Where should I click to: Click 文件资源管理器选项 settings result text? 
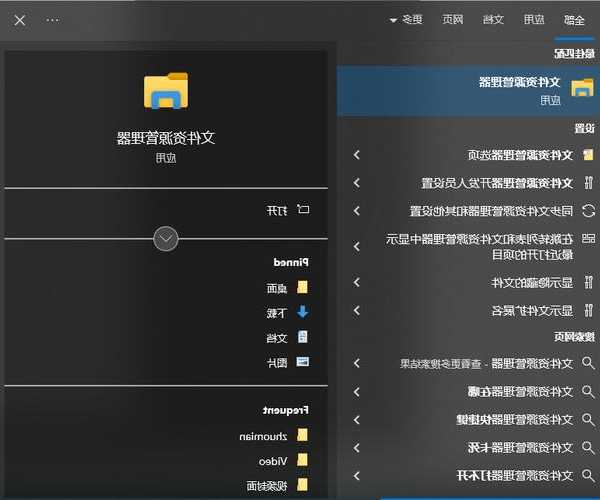coord(520,155)
